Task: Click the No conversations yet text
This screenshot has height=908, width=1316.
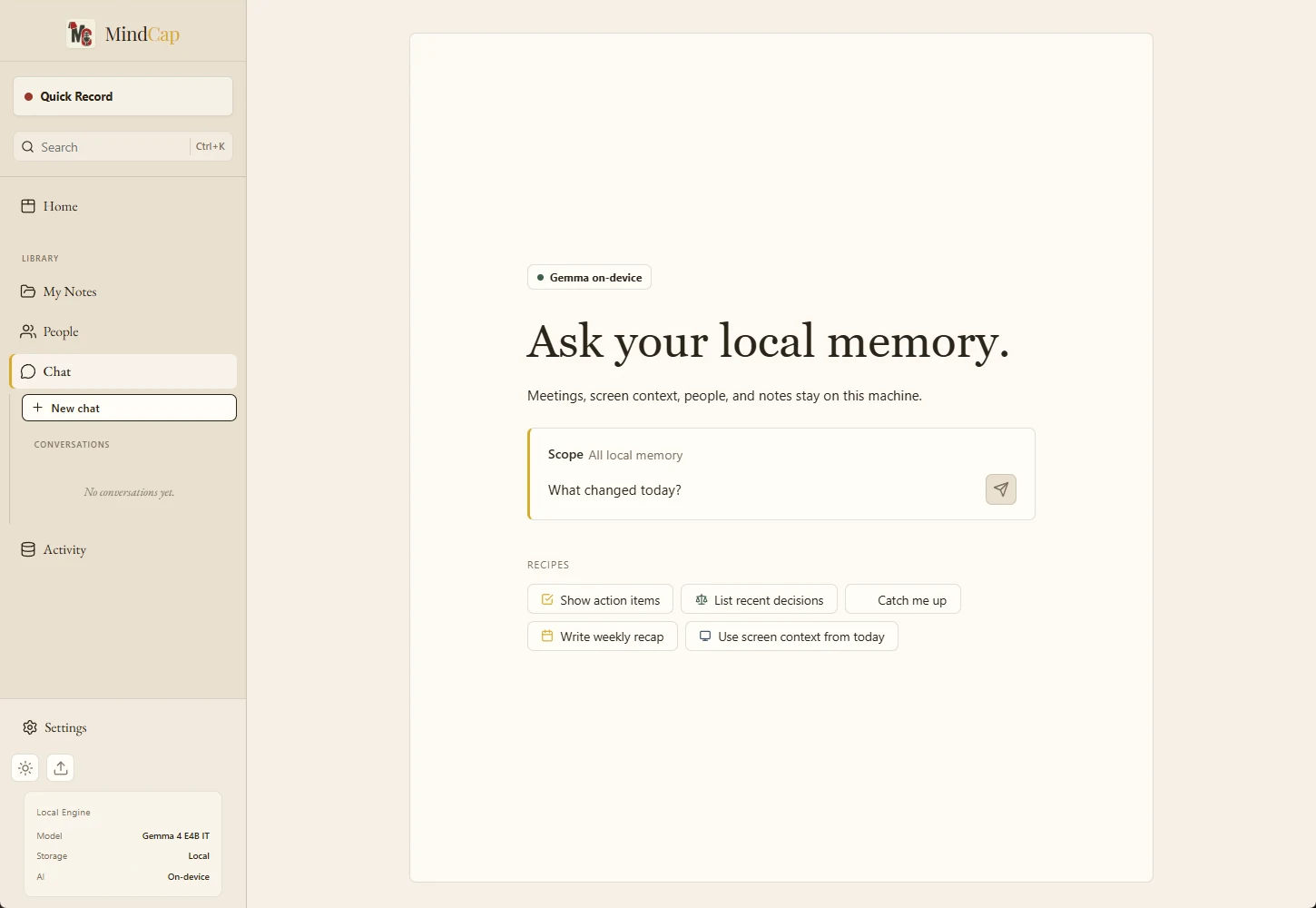Action: pos(129,492)
